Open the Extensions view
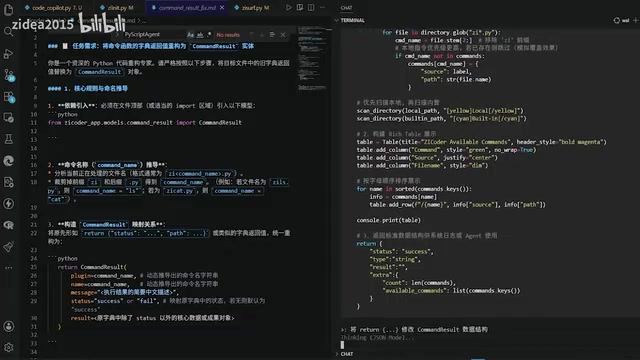640x360 pixels. click(x=9, y=97)
